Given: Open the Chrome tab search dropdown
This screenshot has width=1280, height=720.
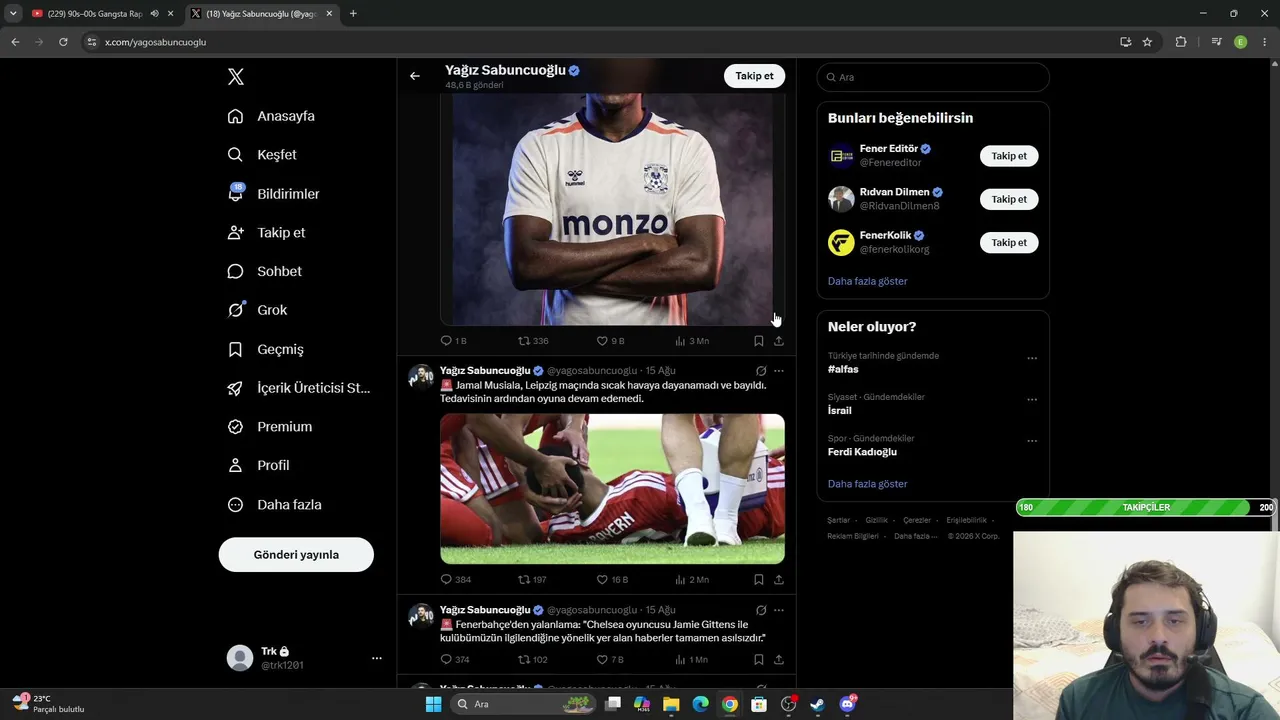Looking at the screenshot, I should [13, 14].
